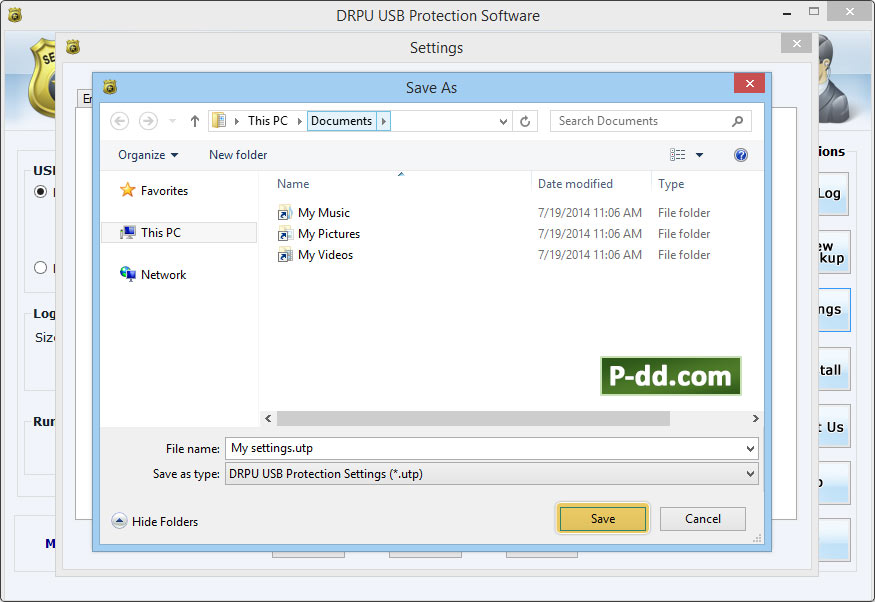875x602 pixels.
Task: Maximize the DRPU USB Protection window
Action: (x=814, y=12)
